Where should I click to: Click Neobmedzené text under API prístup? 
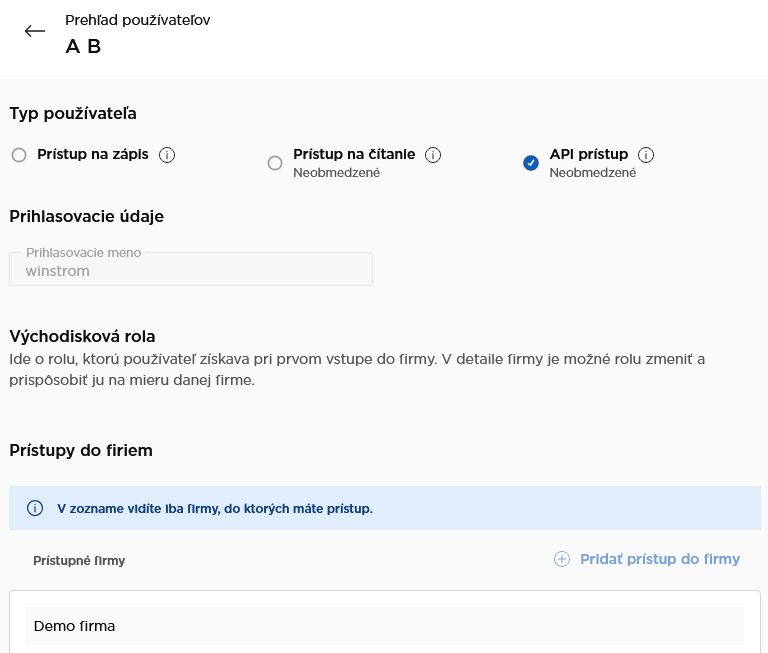tap(593, 173)
